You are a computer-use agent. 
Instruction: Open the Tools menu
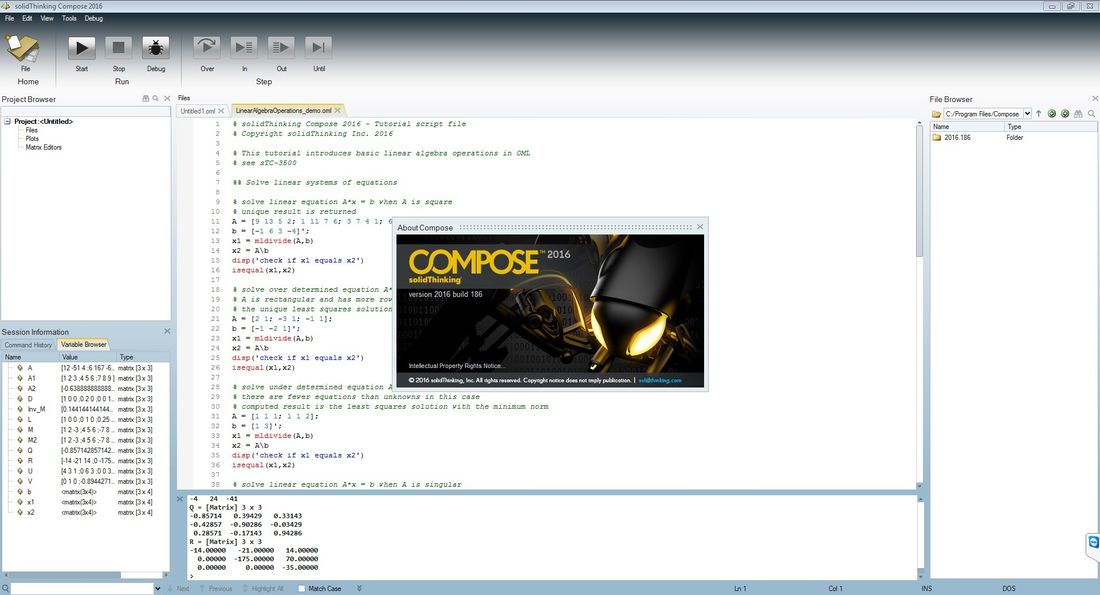pos(69,18)
